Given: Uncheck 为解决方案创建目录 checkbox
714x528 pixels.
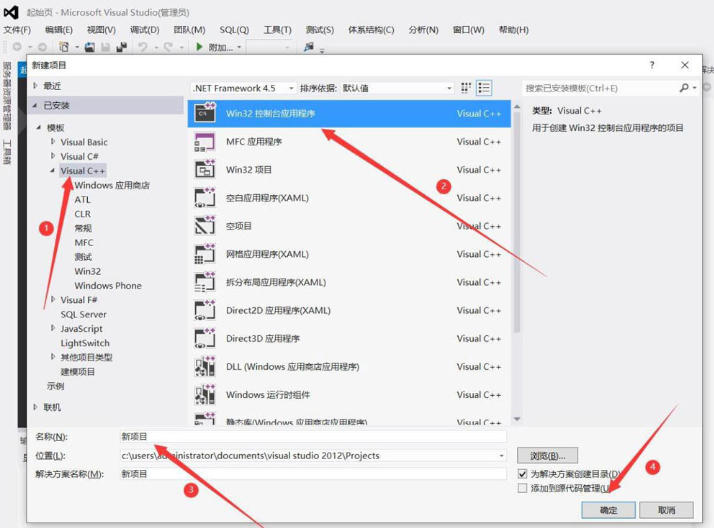Looking at the screenshot, I should [x=523, y=473].
